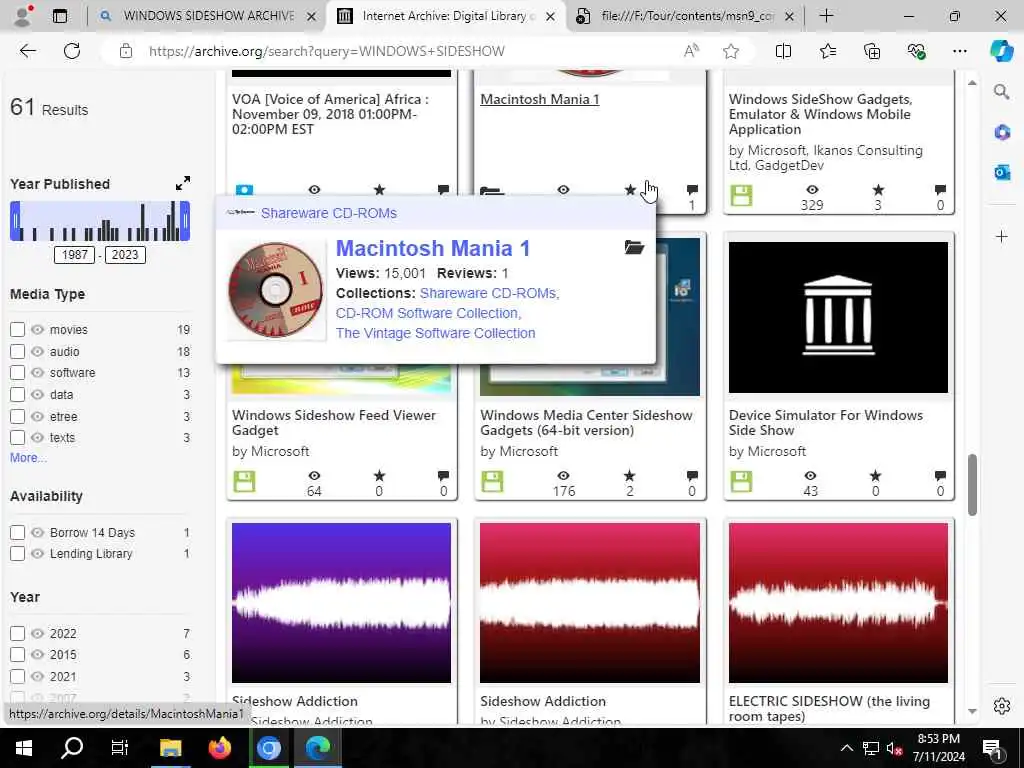Expand More media types link

click(x=28, y=458)
